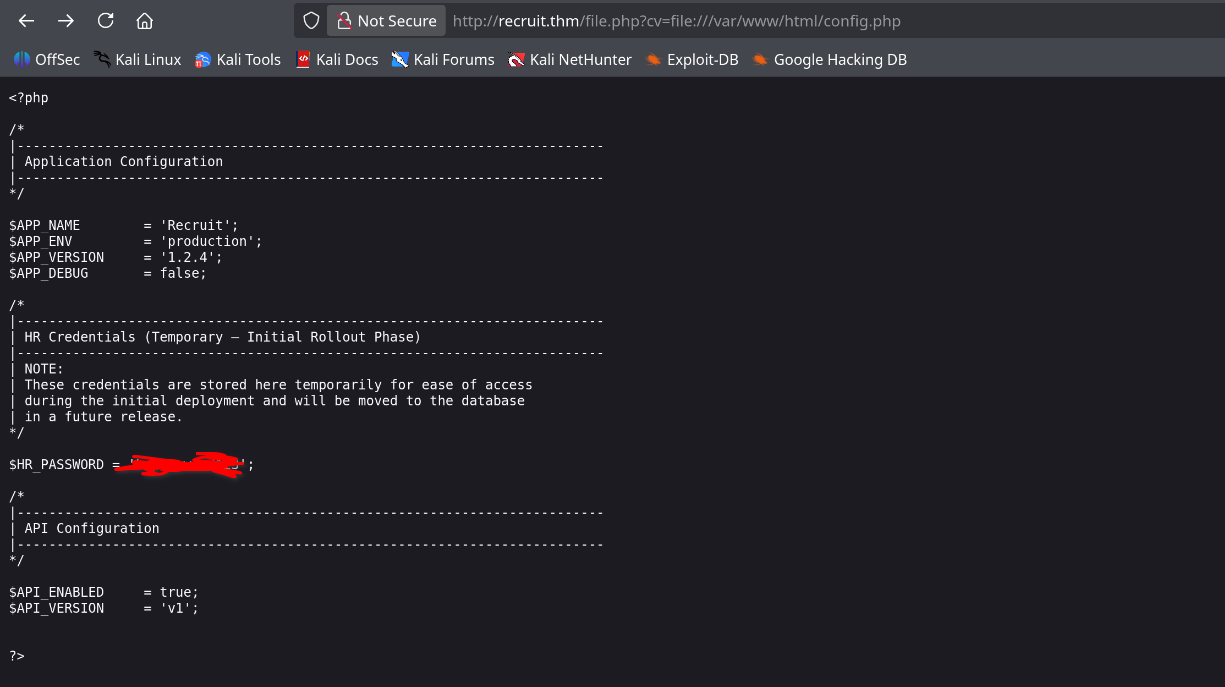
Task: Click the $API_ENABLED true line
Action: [x=104, y=592]
